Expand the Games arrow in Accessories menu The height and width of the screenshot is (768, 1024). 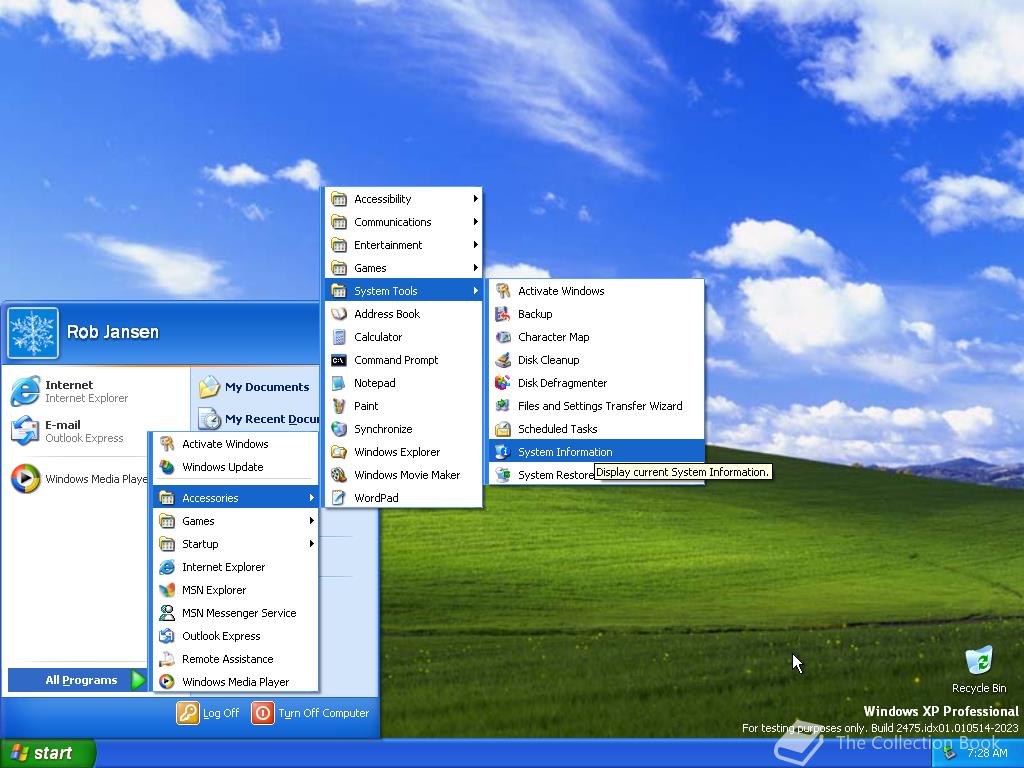(475, 268)
